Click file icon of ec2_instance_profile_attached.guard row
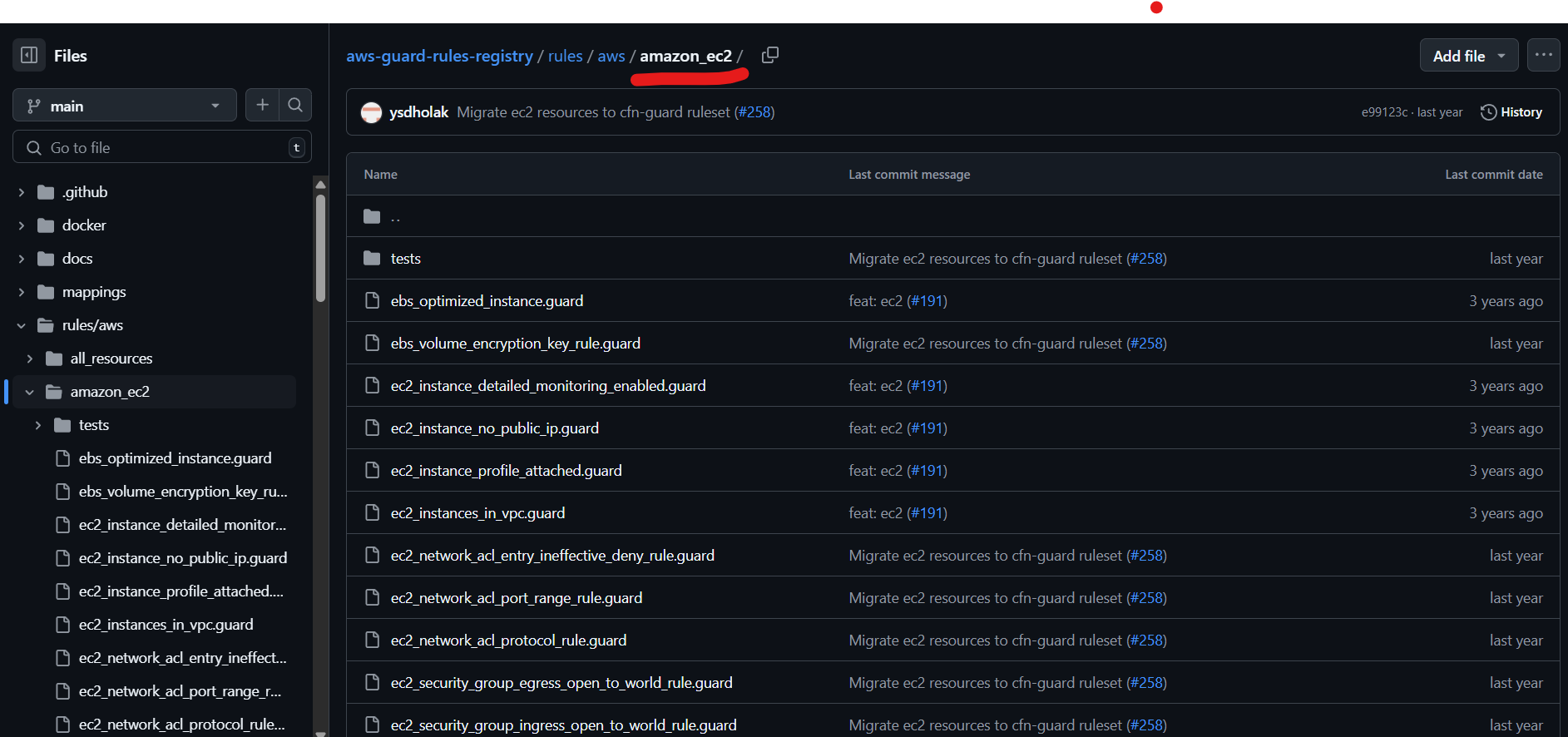Screen dimensions: 1568x737 [372, 471]
